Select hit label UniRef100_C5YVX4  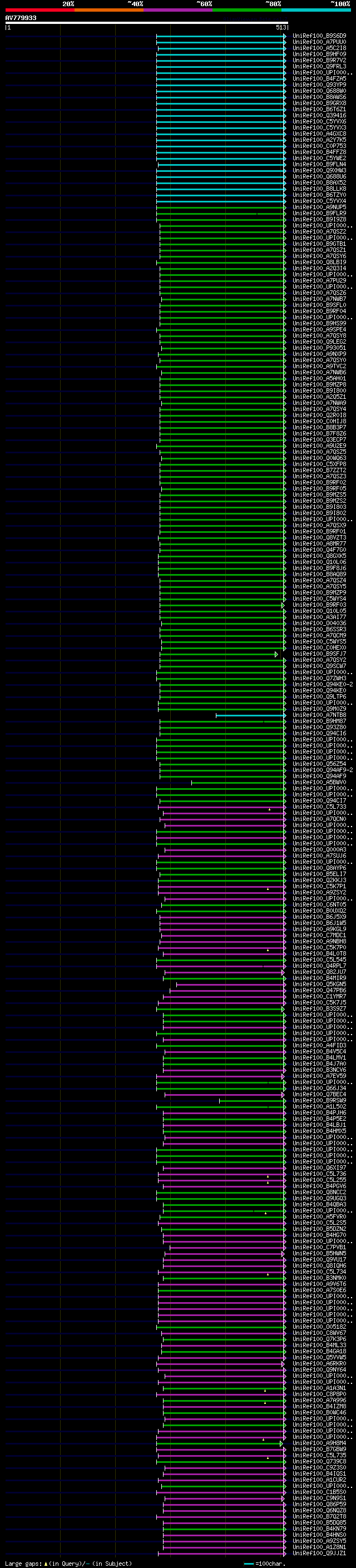(319, 201)
